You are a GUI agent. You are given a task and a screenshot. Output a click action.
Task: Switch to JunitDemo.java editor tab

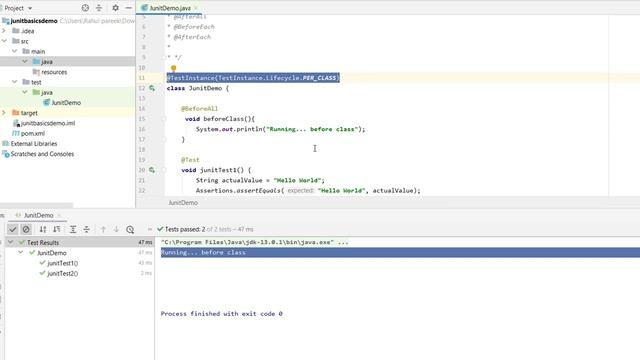coord(170,8)
